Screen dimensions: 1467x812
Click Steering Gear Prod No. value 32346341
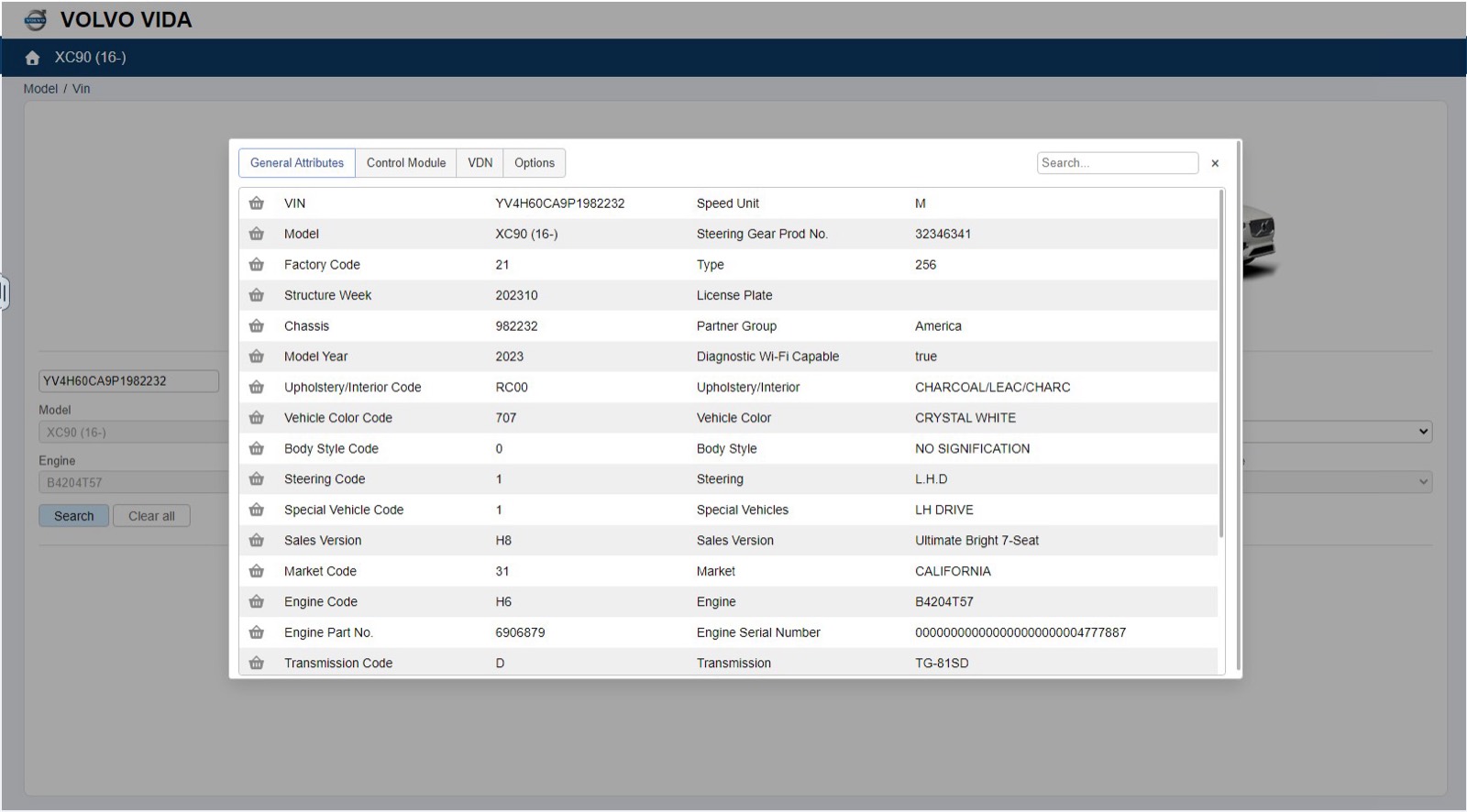[943, 234]
